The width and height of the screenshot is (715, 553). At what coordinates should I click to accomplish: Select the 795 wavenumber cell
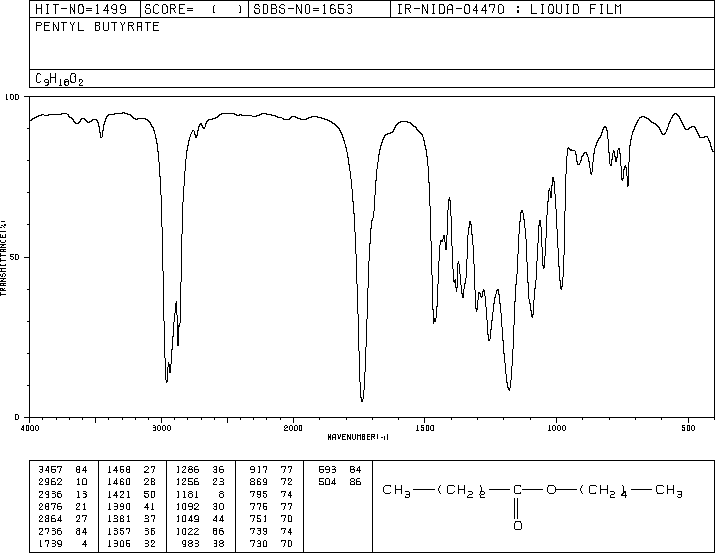[259, 495]
